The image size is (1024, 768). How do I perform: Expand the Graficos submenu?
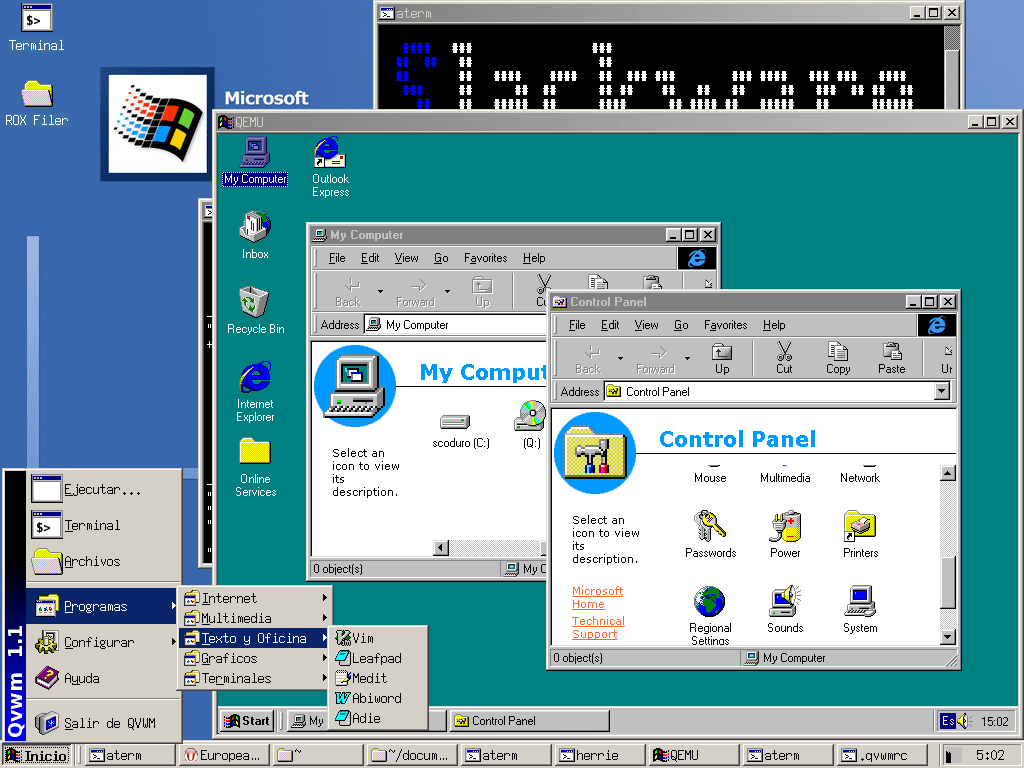(x=255, y=658)
